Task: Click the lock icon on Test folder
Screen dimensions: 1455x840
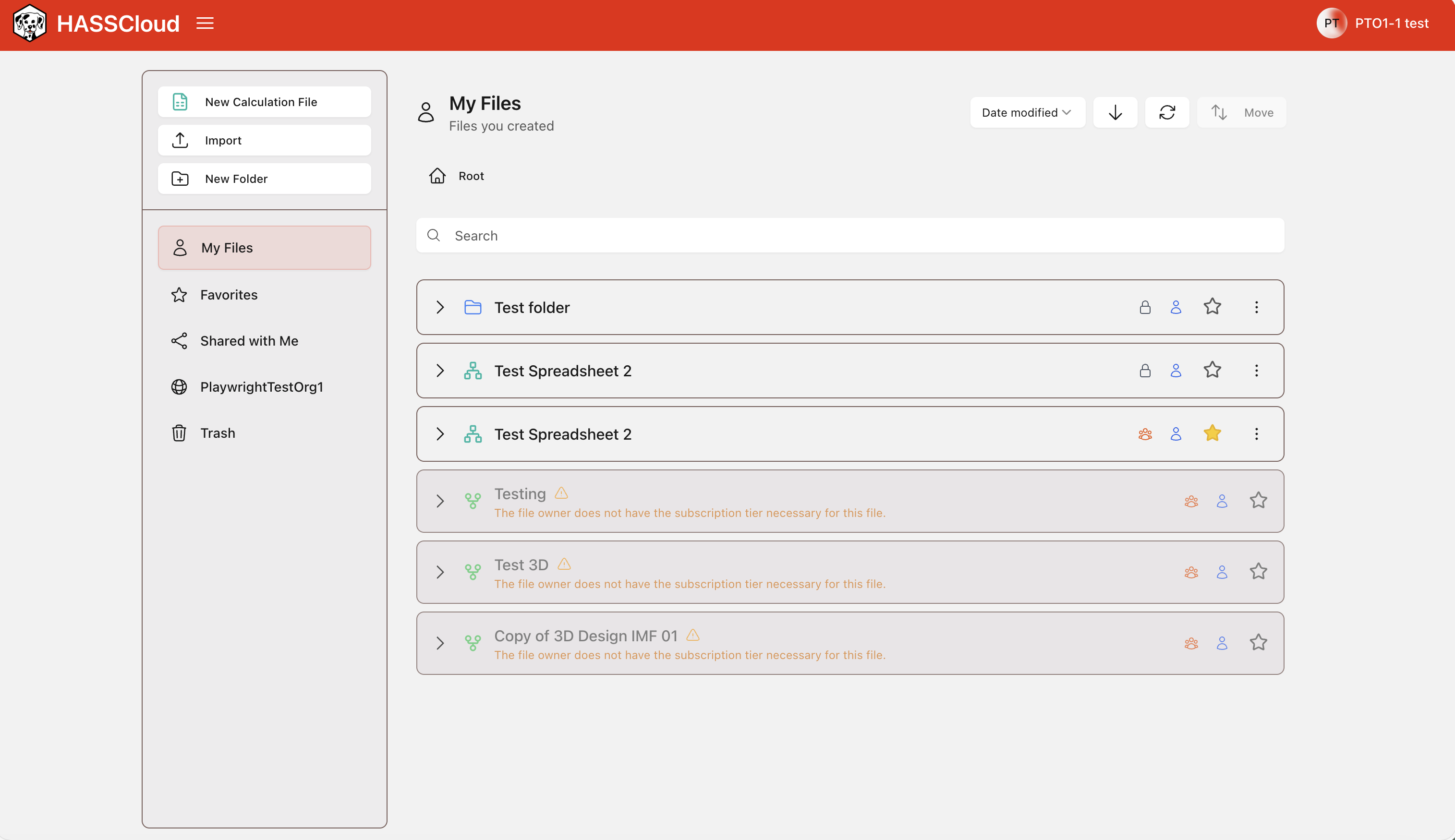Action: click(x=1144, y=308)
